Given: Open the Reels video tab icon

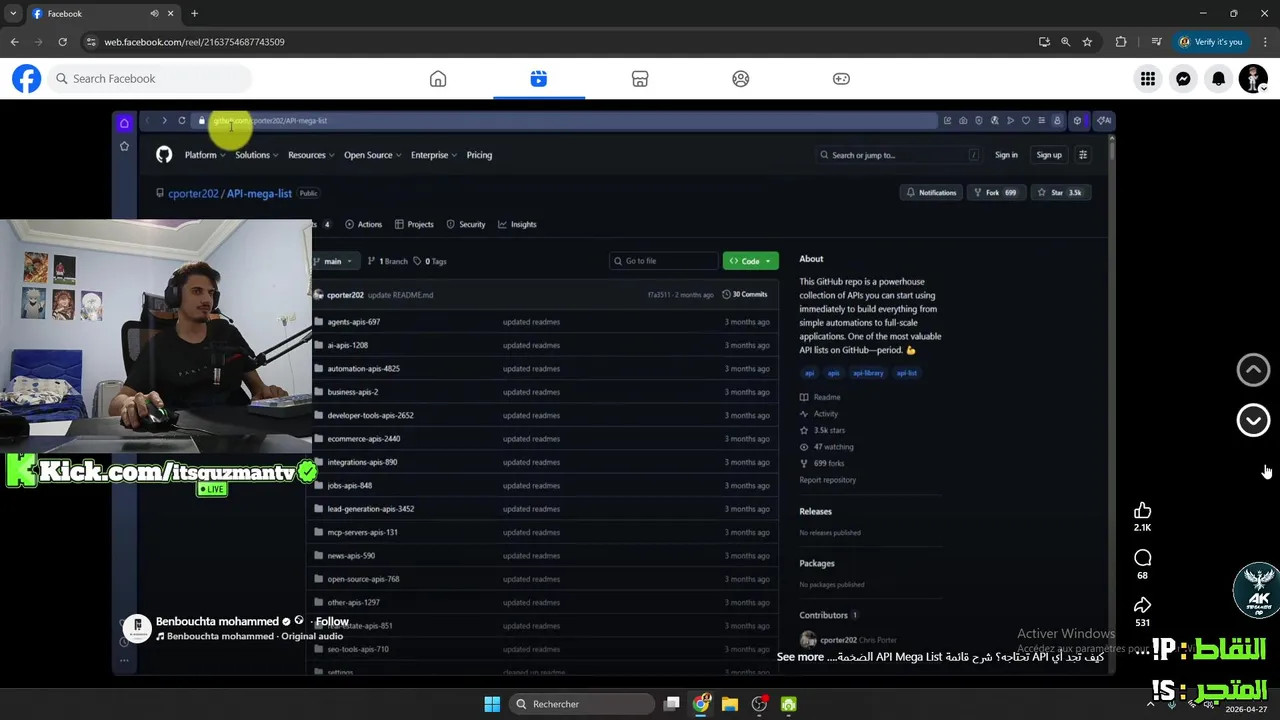Looking at the screenshot, I should click(539, 79).
